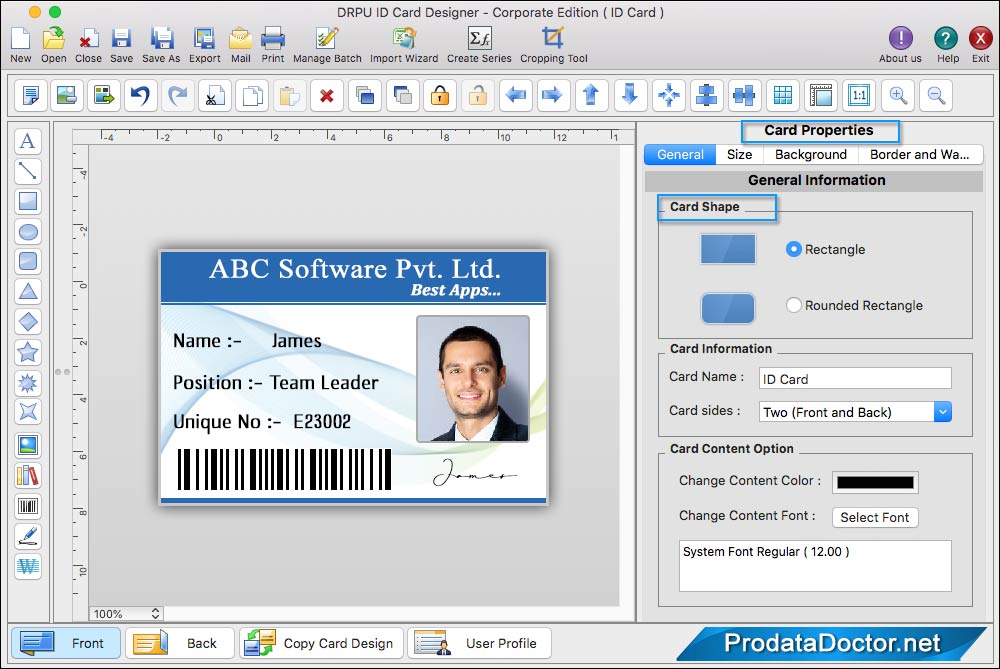Select the Cropping Tool

point(554,45)
